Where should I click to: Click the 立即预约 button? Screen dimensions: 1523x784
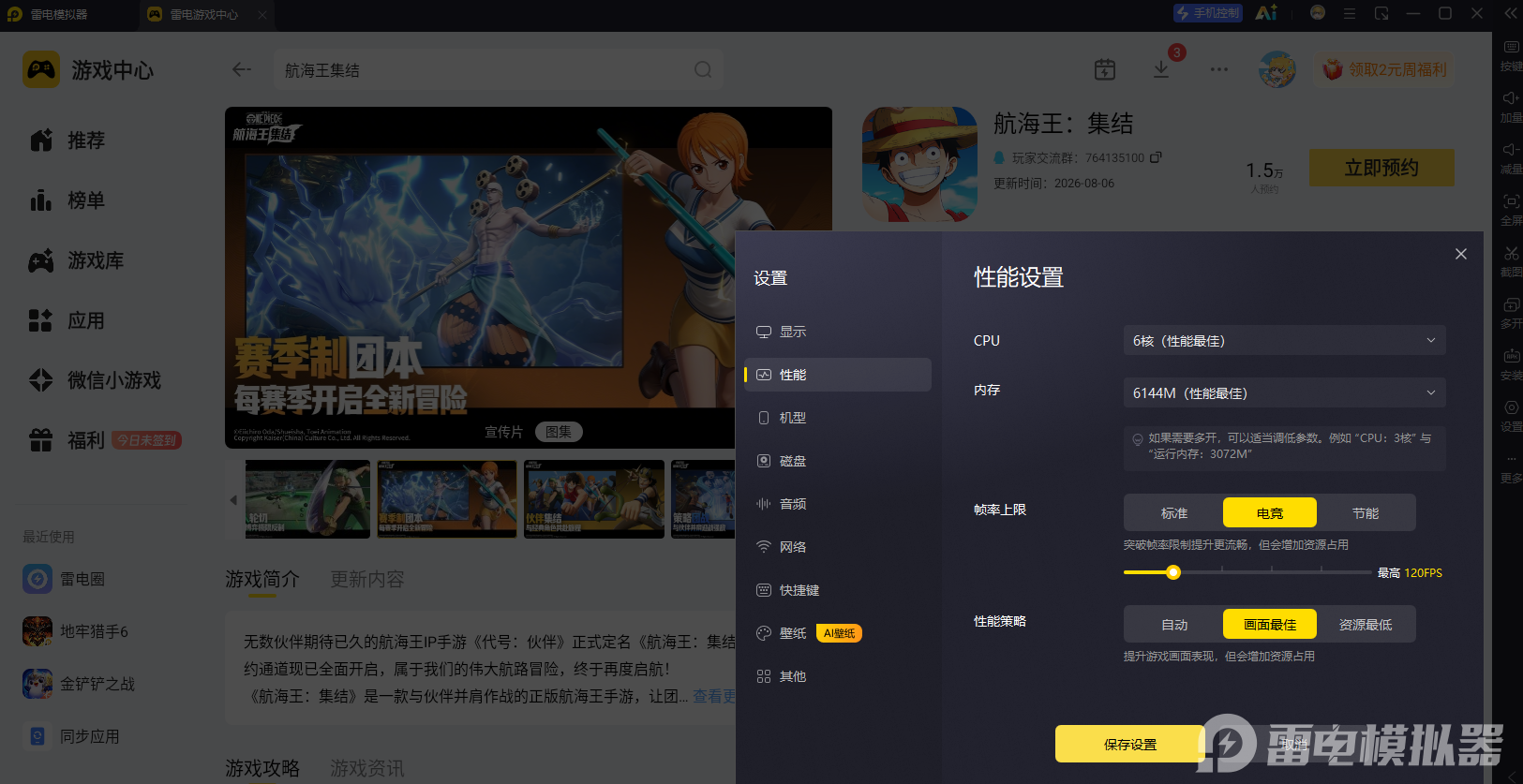point(1381,169)
